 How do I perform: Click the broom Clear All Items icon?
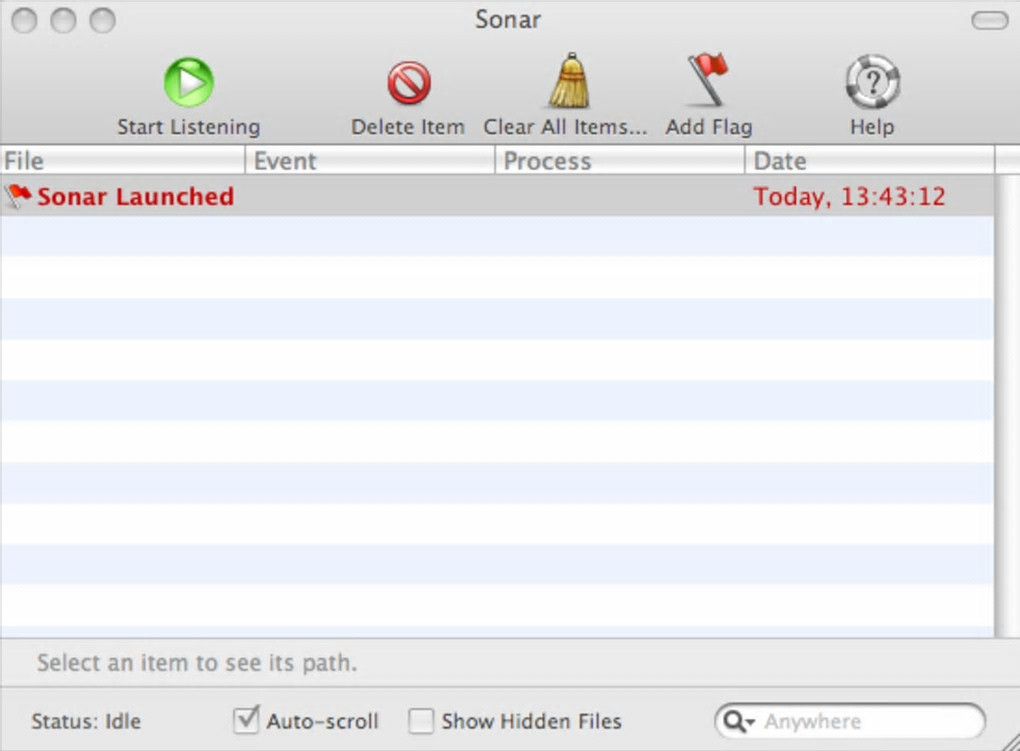point(569,81)
